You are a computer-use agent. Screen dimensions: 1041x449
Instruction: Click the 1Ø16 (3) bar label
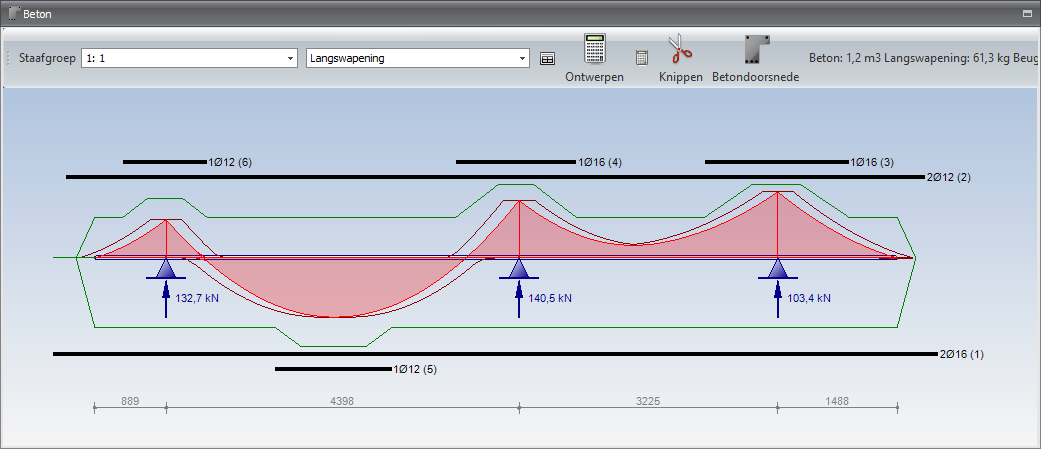[x=871, y=162]
